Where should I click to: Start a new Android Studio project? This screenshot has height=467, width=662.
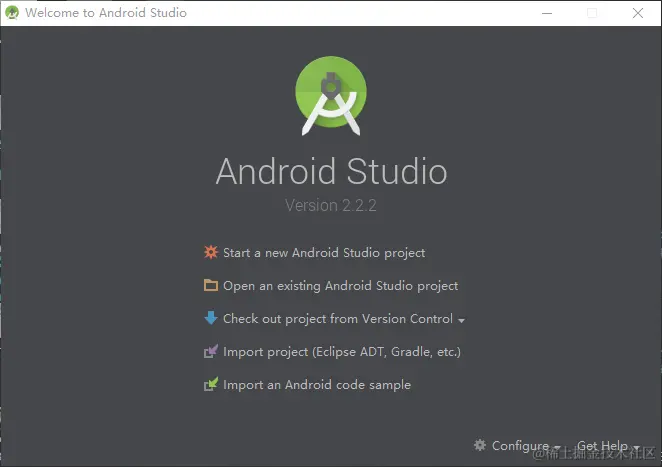click(324, 253)
